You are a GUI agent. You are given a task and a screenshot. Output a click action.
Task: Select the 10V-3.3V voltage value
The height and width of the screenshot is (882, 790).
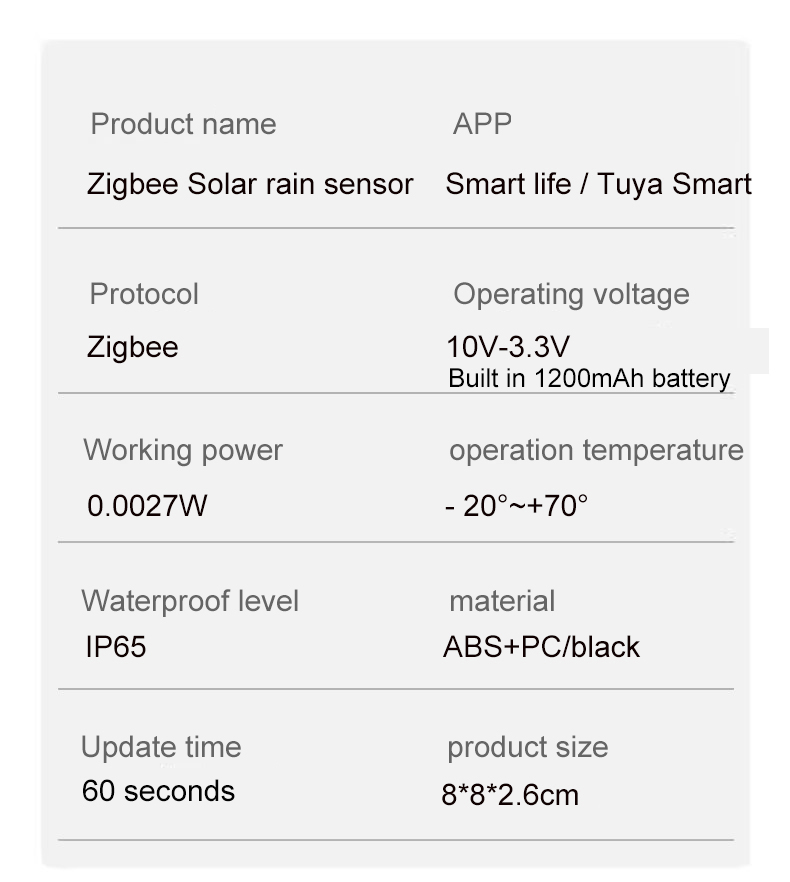(508, 346)
